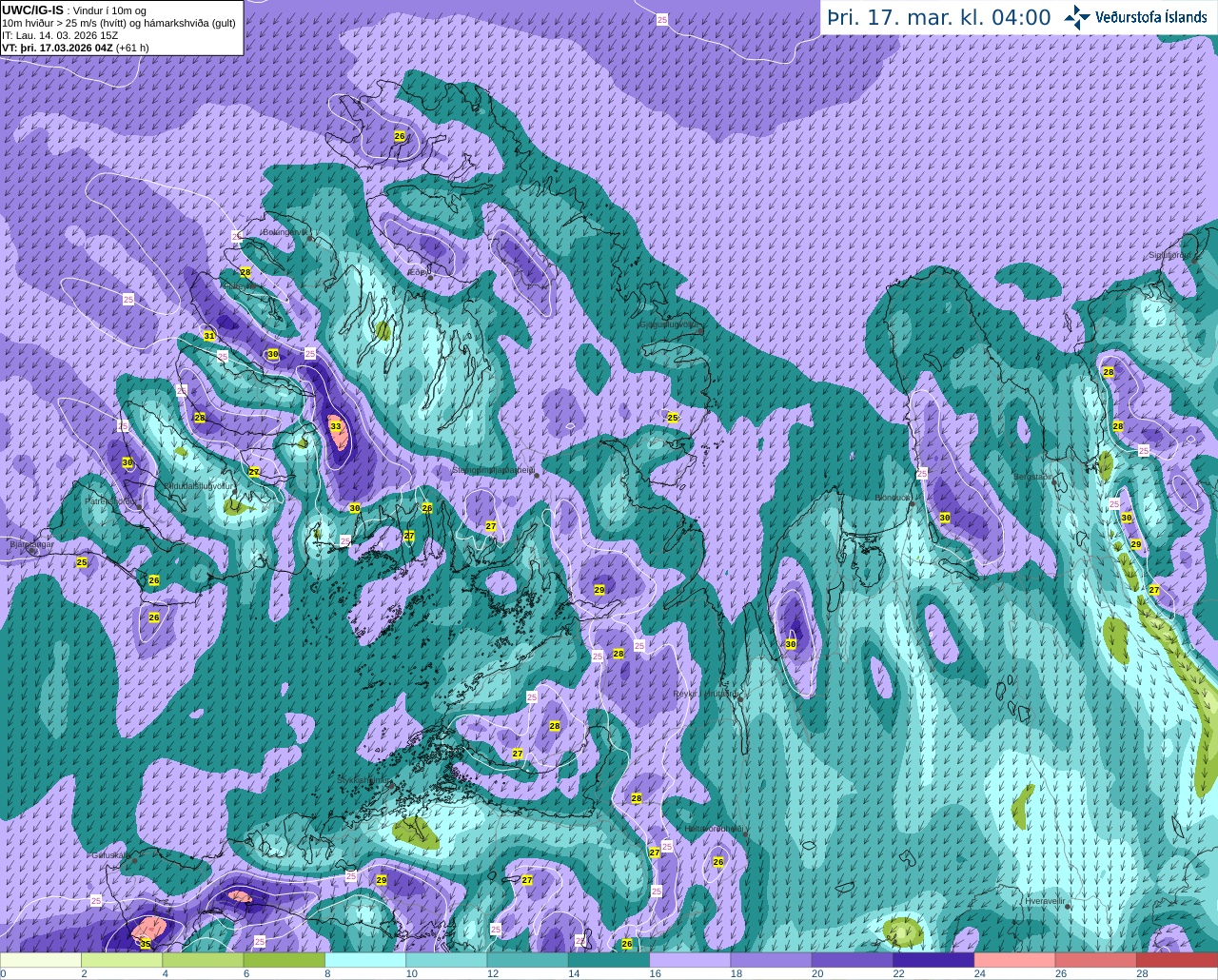Image resolution: width=1218 pixels, height=980 pixels.
Task: Click the deep indigo 22–24 legend swatch
Action: (933, 959)
